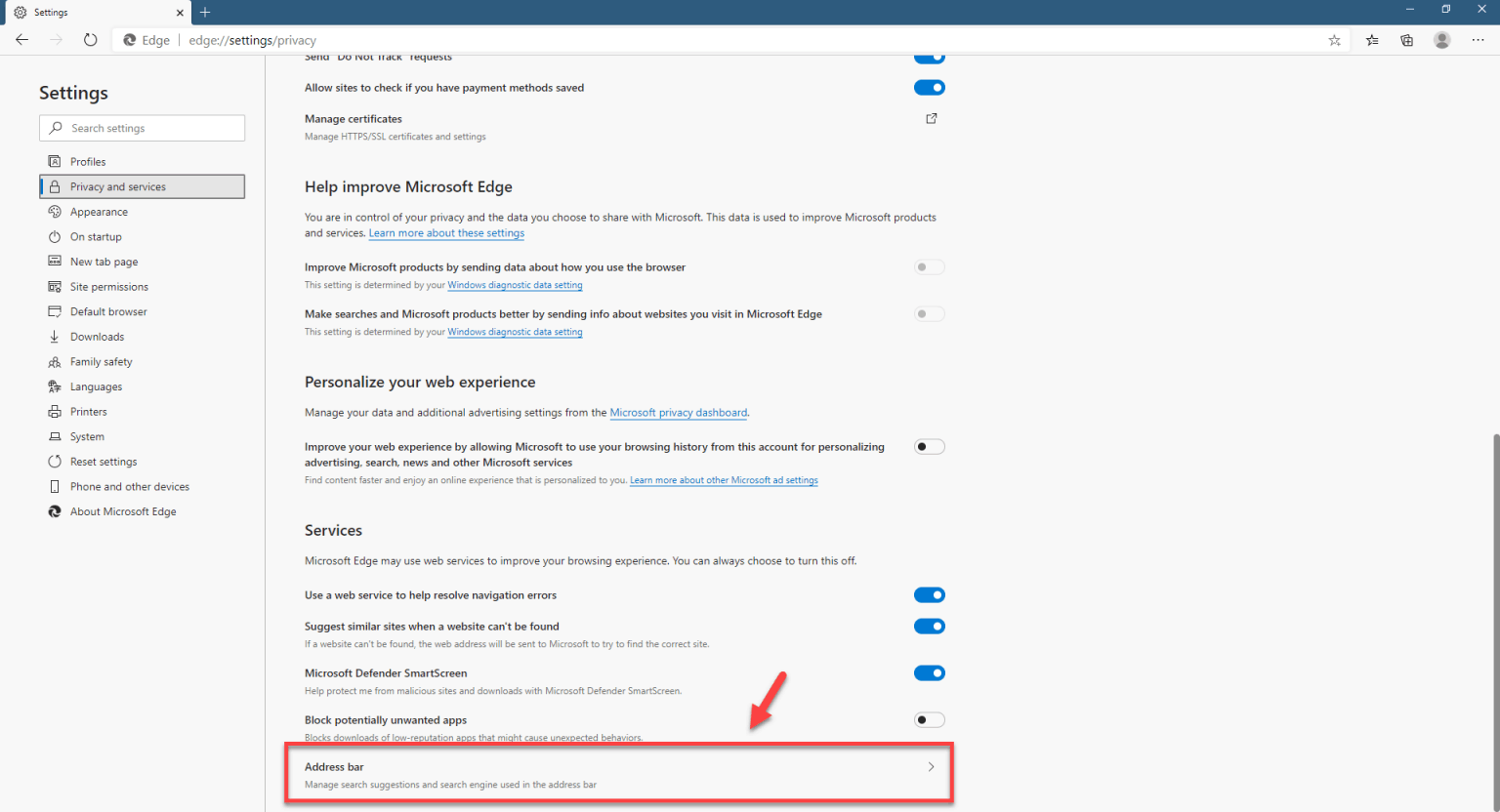Click the Favorites toolbar icon
Viewport: 1500px width, 812px height.
pyautogui.click(x=1371, y=40)
